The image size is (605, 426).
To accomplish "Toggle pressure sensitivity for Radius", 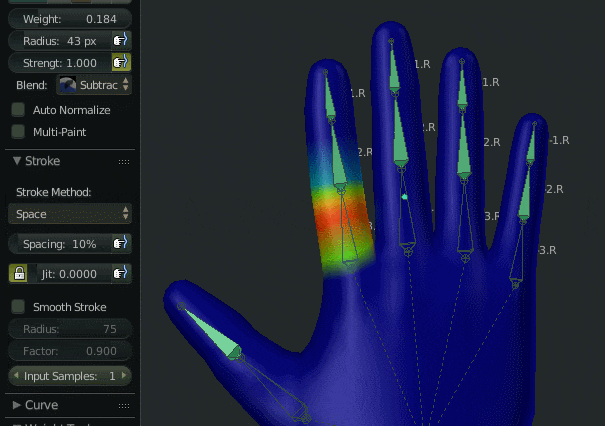I will pyautogui.click(x=120, y=41).
